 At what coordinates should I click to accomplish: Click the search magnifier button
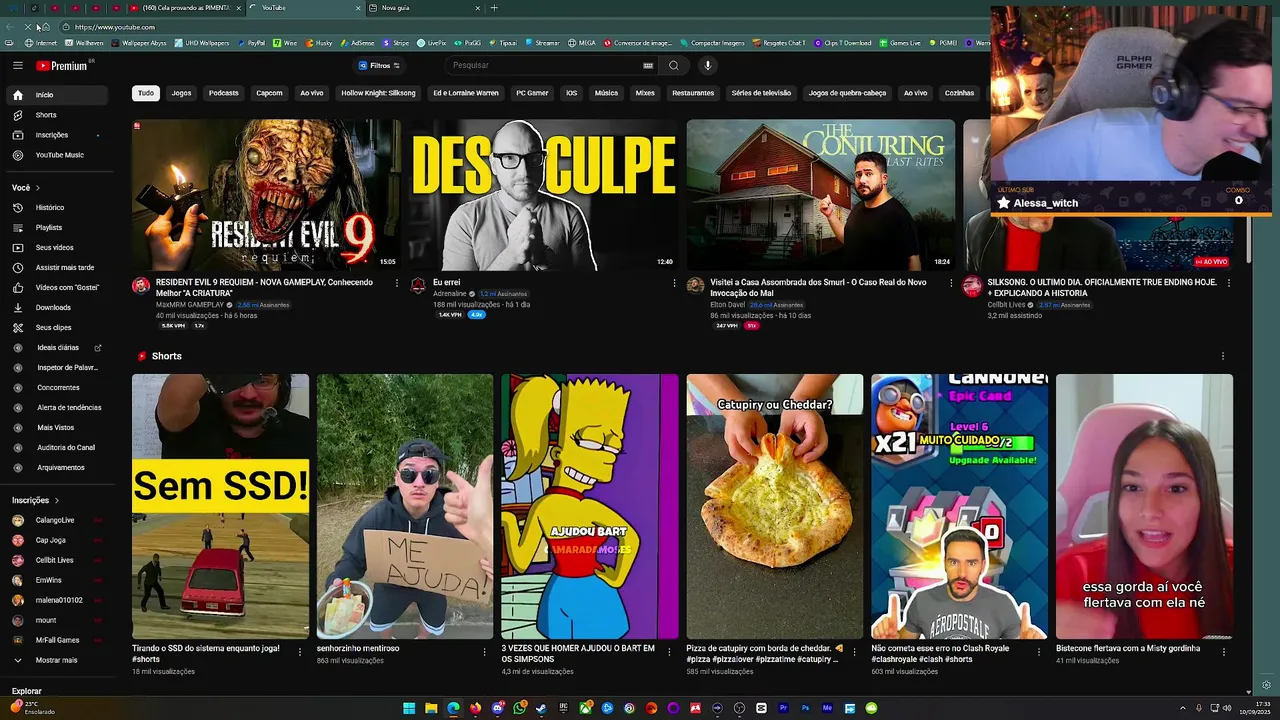pyautogui.click(x=673, y=66)
